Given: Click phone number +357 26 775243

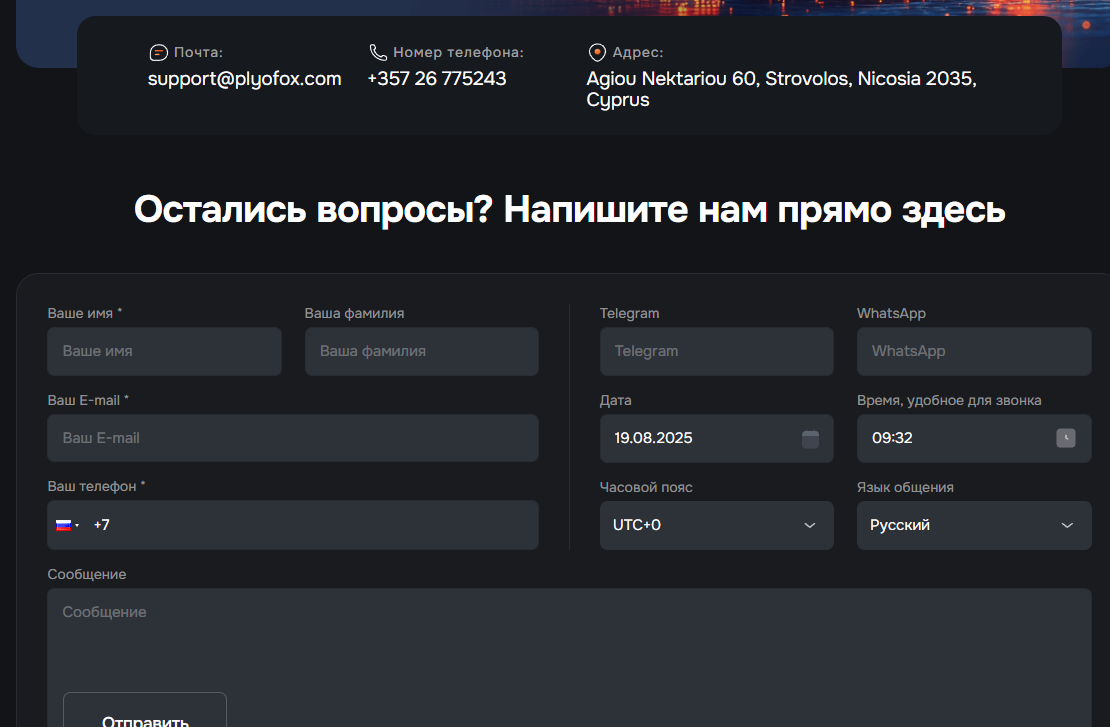Looking at the screenshot, I should 437,79.
